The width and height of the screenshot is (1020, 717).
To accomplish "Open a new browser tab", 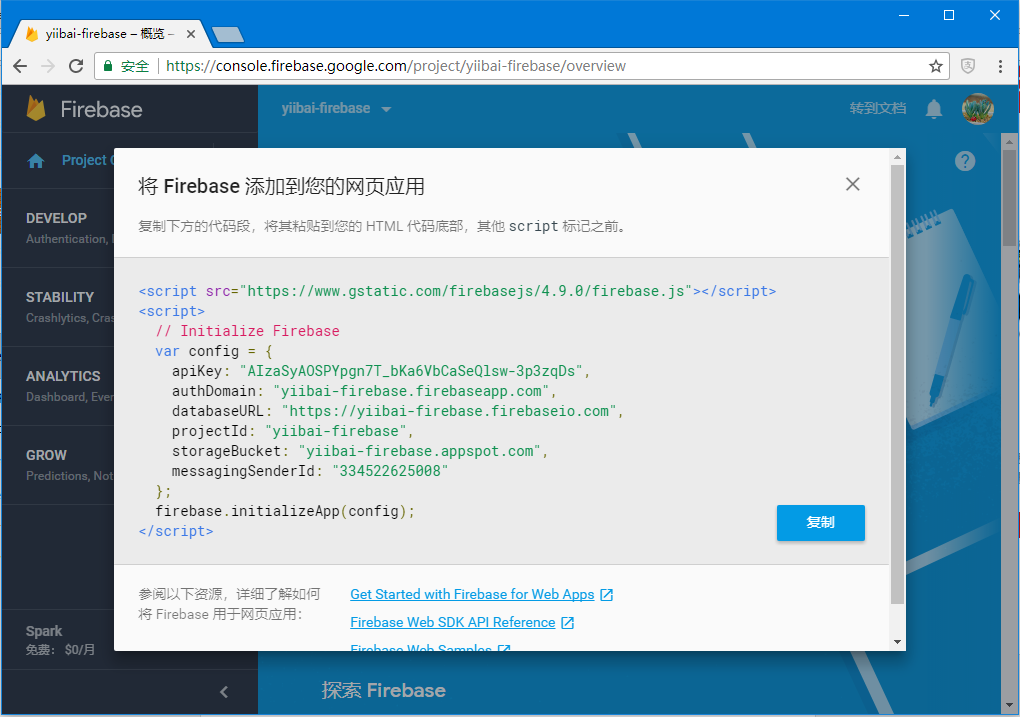I will [228, 34].
